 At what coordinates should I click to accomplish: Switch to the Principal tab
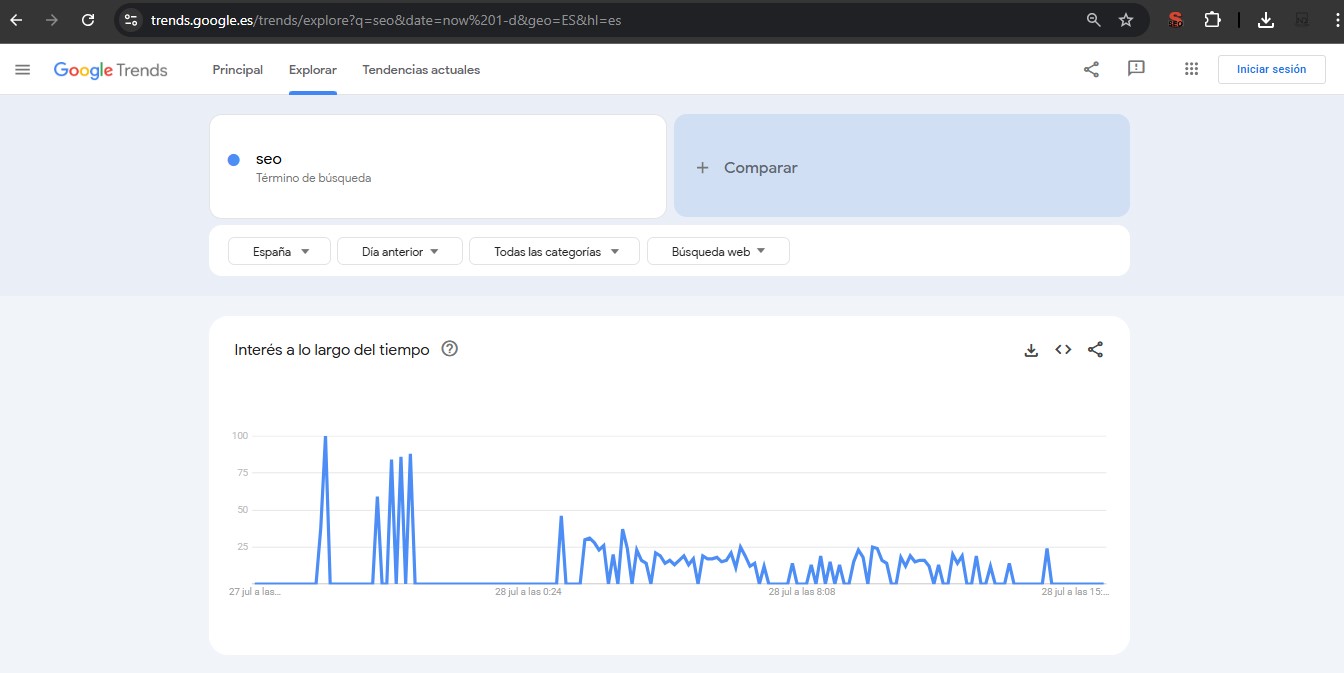coord(237,70)
